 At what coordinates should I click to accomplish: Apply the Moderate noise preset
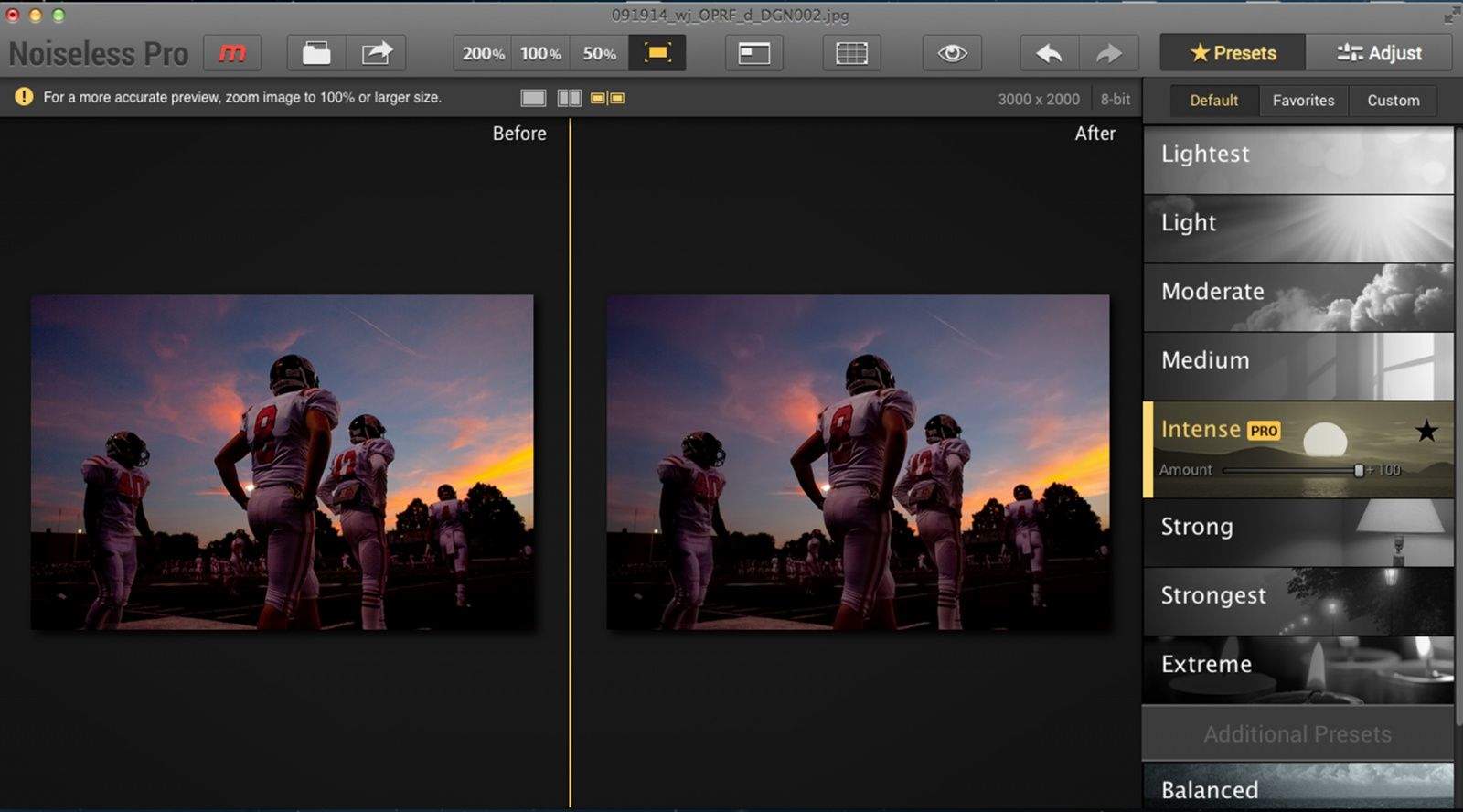(1297, 297)
